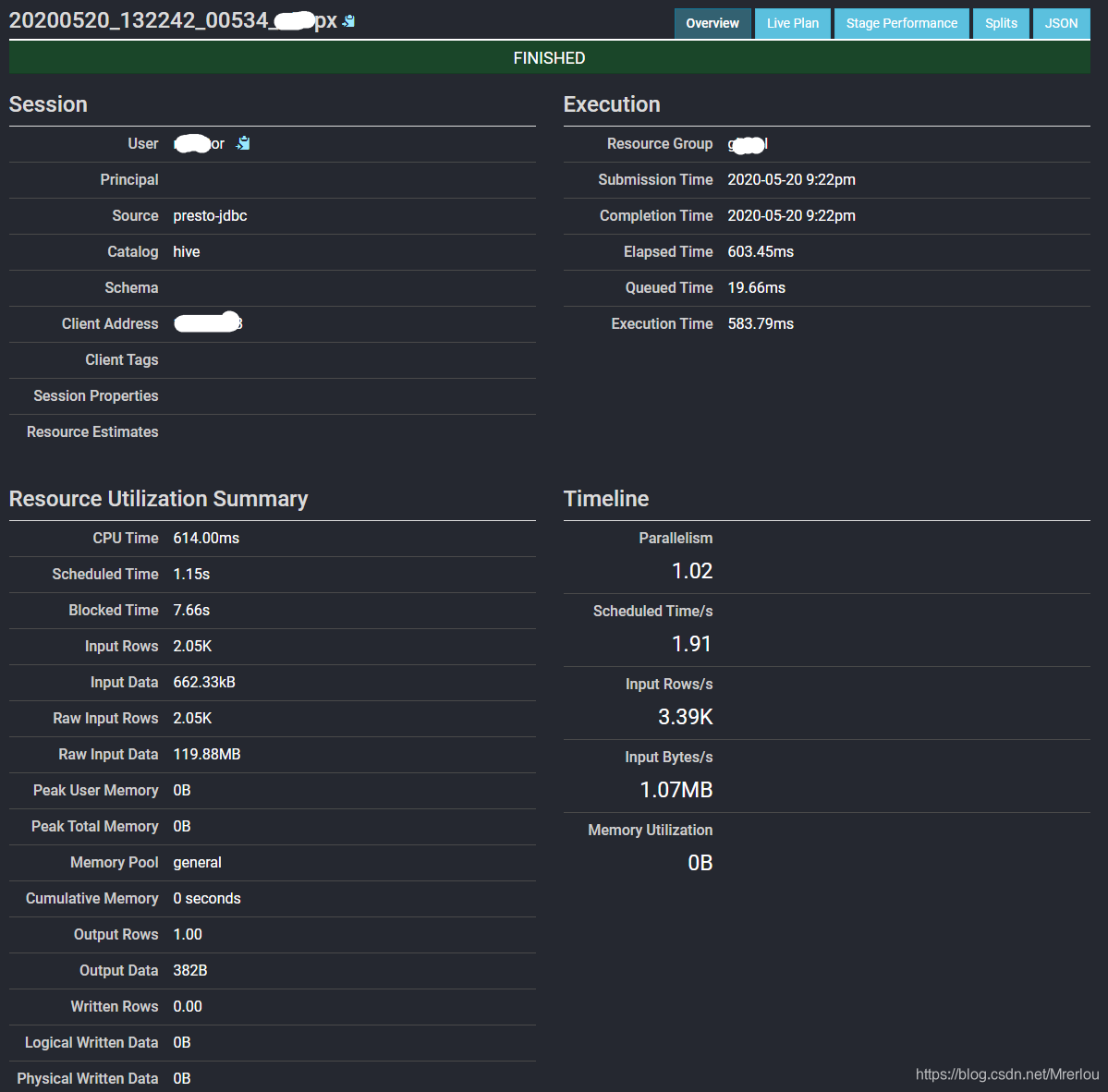Click the Resource Group label
This screenshot has height=1092, width=1108.
coord(659,143)
